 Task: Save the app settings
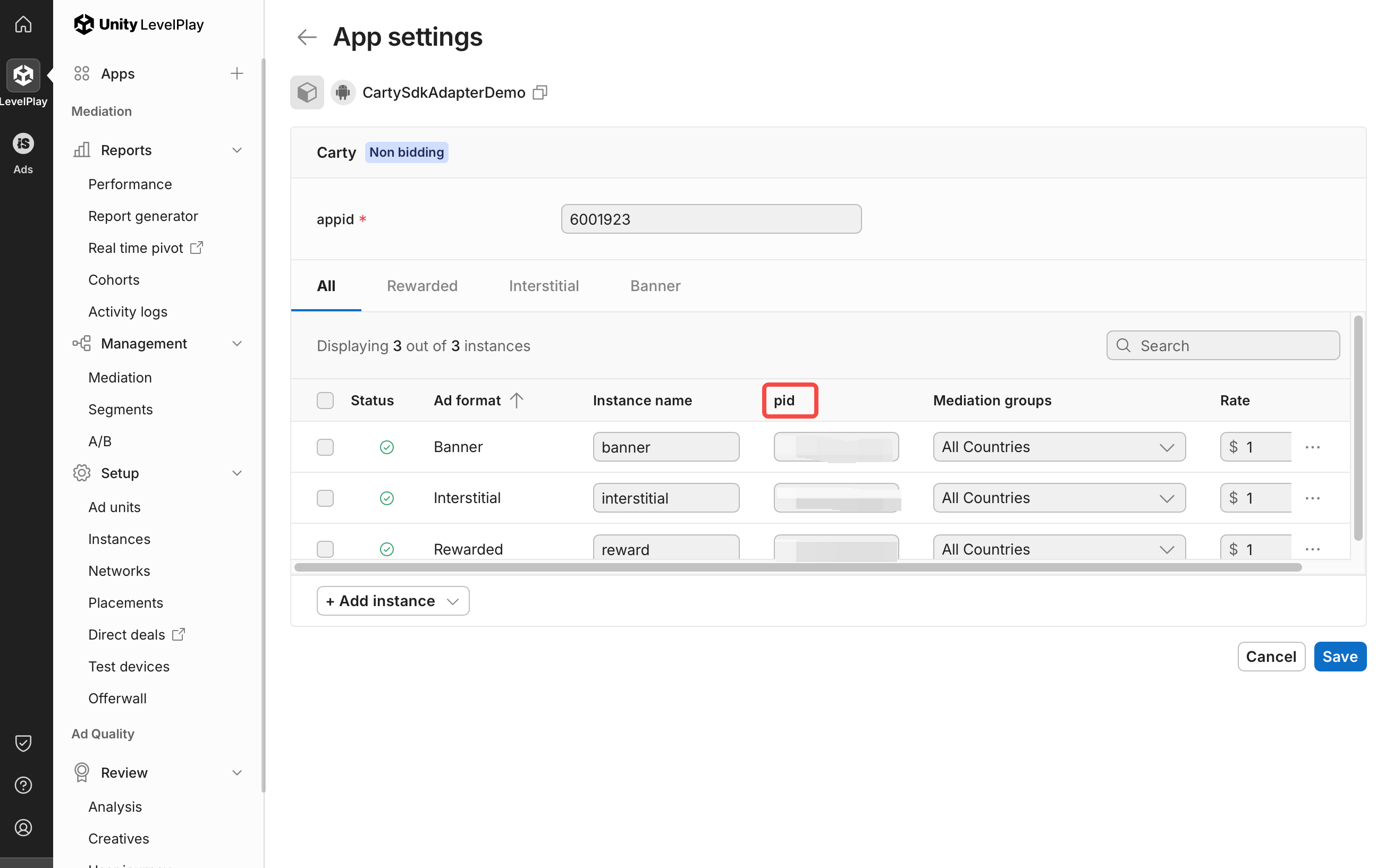click(x=1340, y=656)
